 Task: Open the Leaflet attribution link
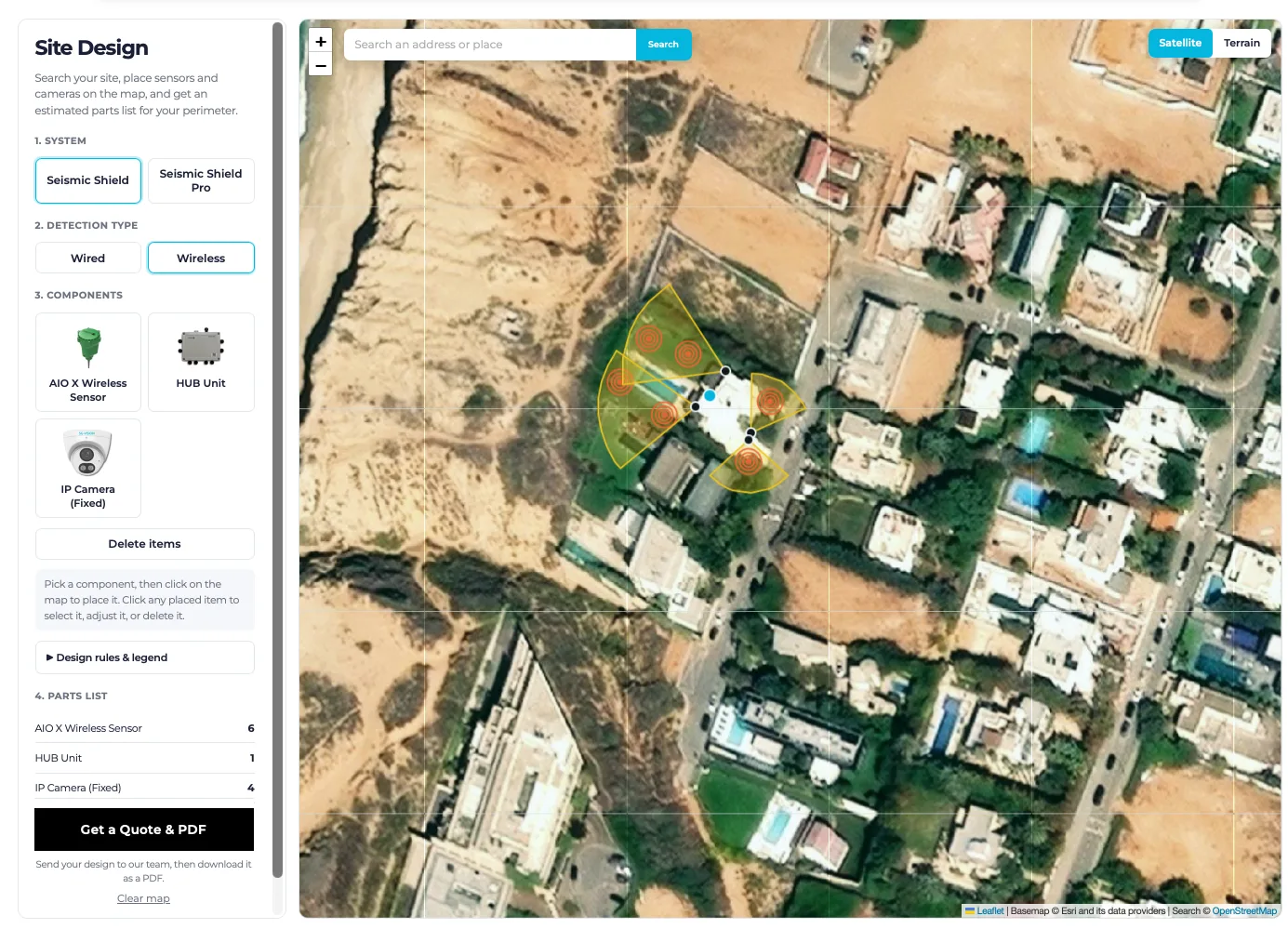(x=989, y=910)
